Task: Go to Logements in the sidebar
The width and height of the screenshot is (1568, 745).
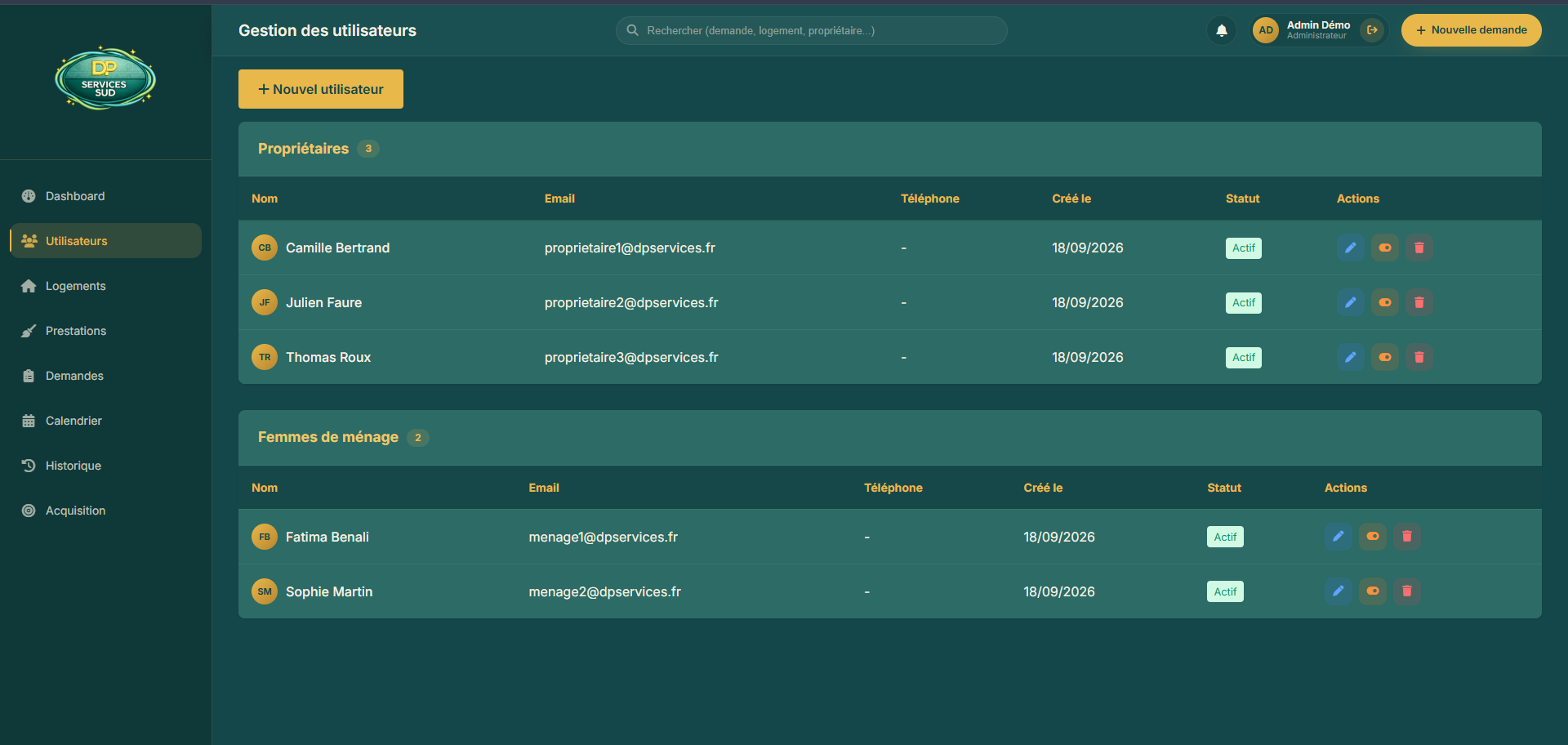Action: click(x=105, y=286)
